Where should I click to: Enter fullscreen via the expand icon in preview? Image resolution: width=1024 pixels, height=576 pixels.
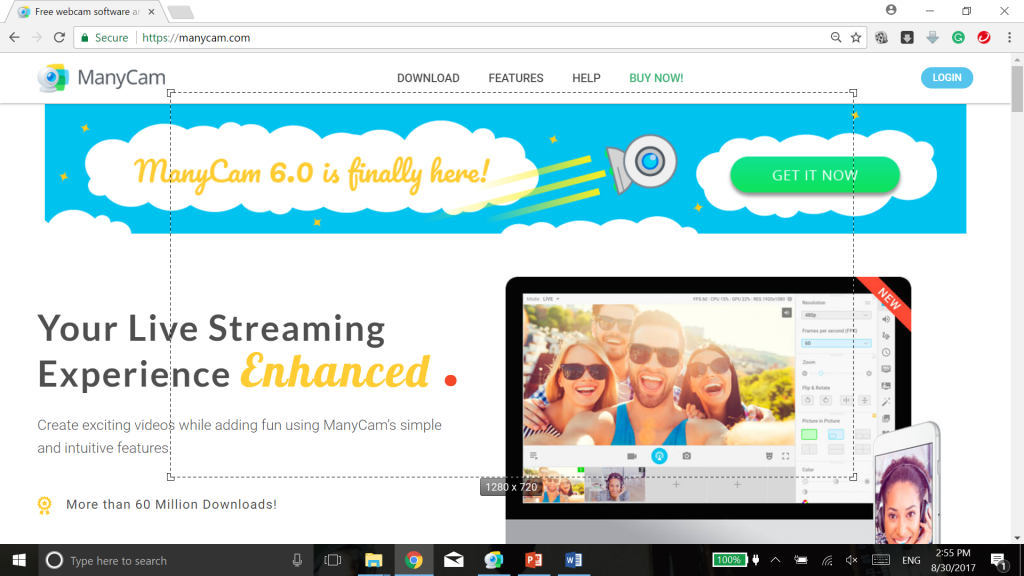pyautogui.click(x=784, y=455)
